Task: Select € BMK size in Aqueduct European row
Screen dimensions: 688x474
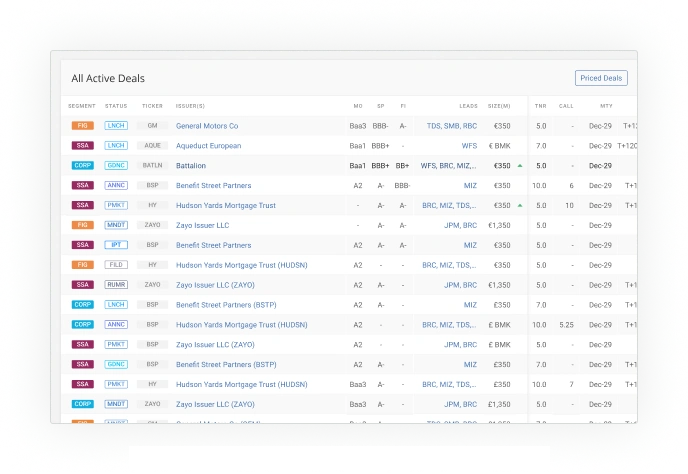Action: coord(499,146)
